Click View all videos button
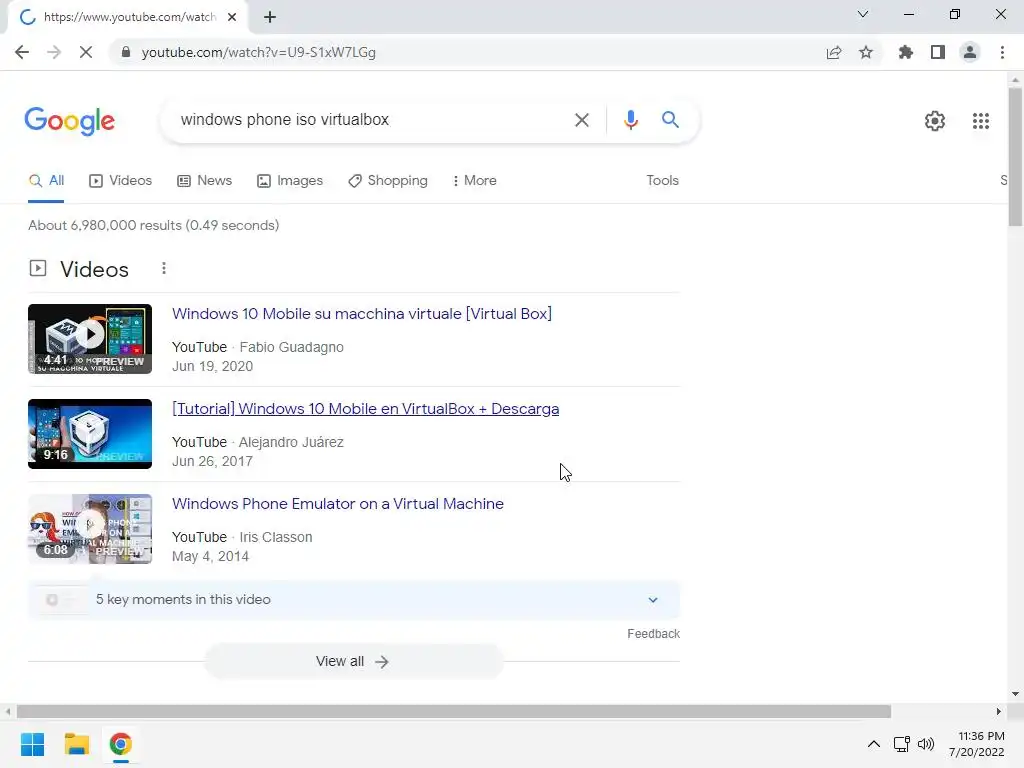 353,662
